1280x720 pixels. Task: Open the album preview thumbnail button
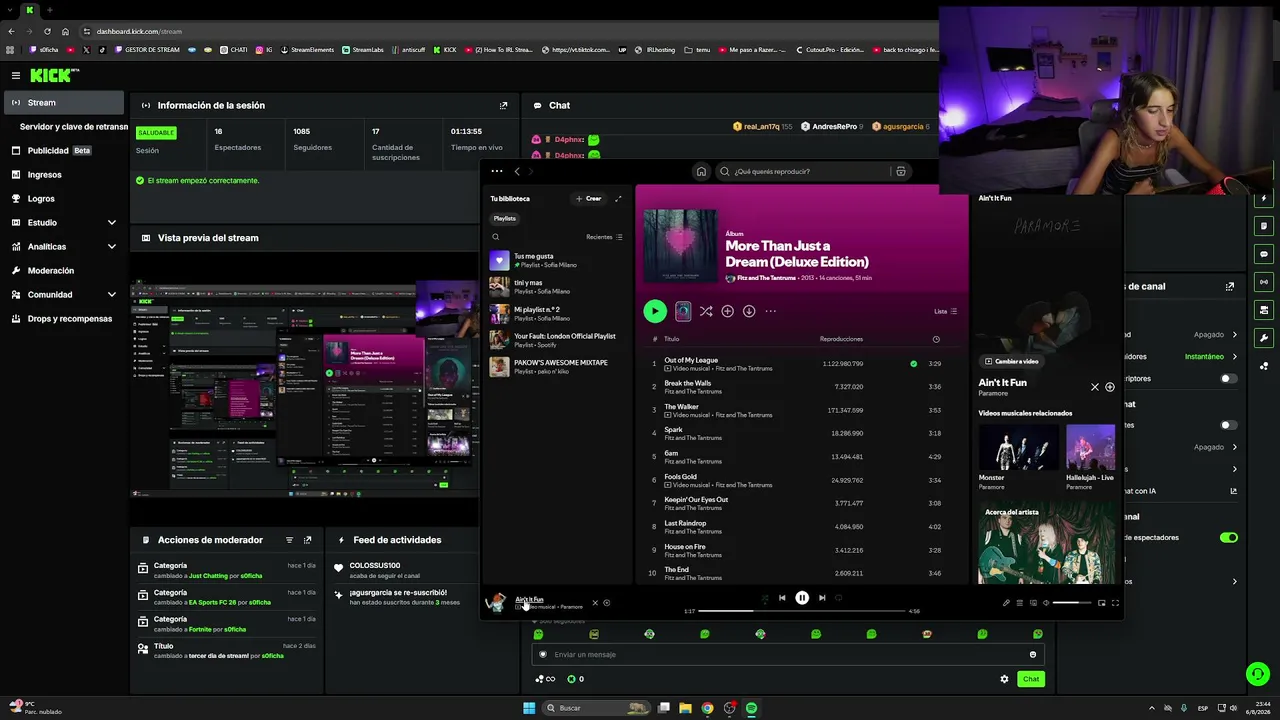pyautogui.click(x=683, y=311)
